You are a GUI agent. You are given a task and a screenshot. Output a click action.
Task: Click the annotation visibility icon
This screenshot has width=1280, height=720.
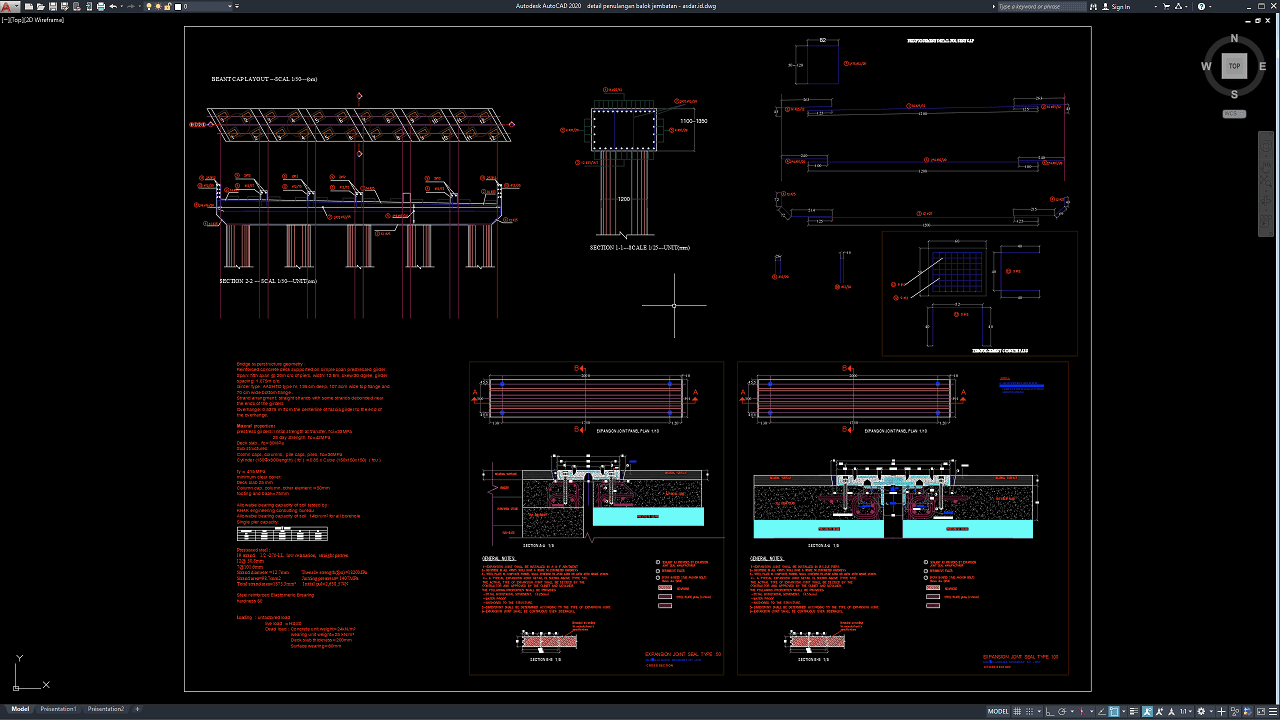1147,712
